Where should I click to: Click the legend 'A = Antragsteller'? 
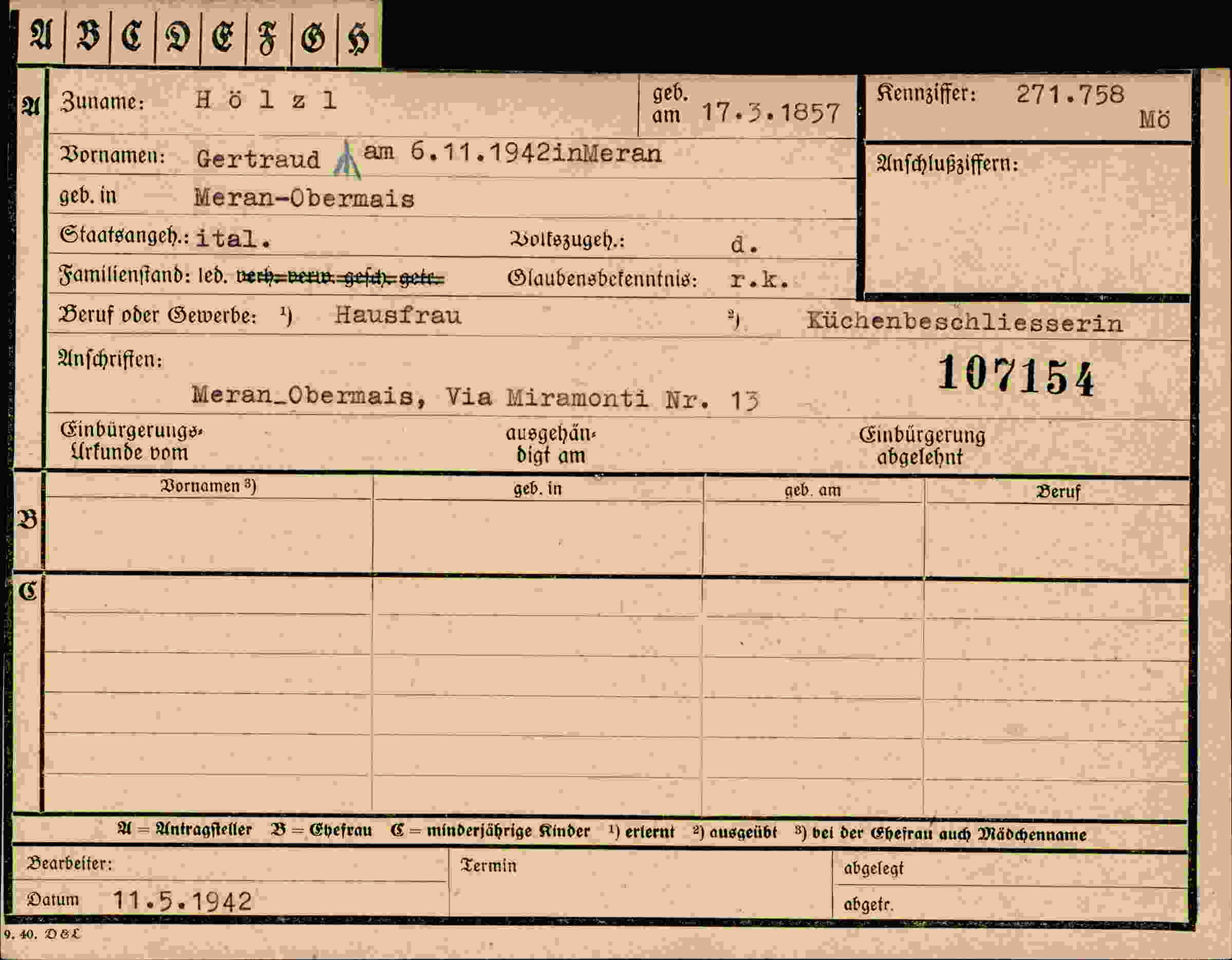point(184,829)
